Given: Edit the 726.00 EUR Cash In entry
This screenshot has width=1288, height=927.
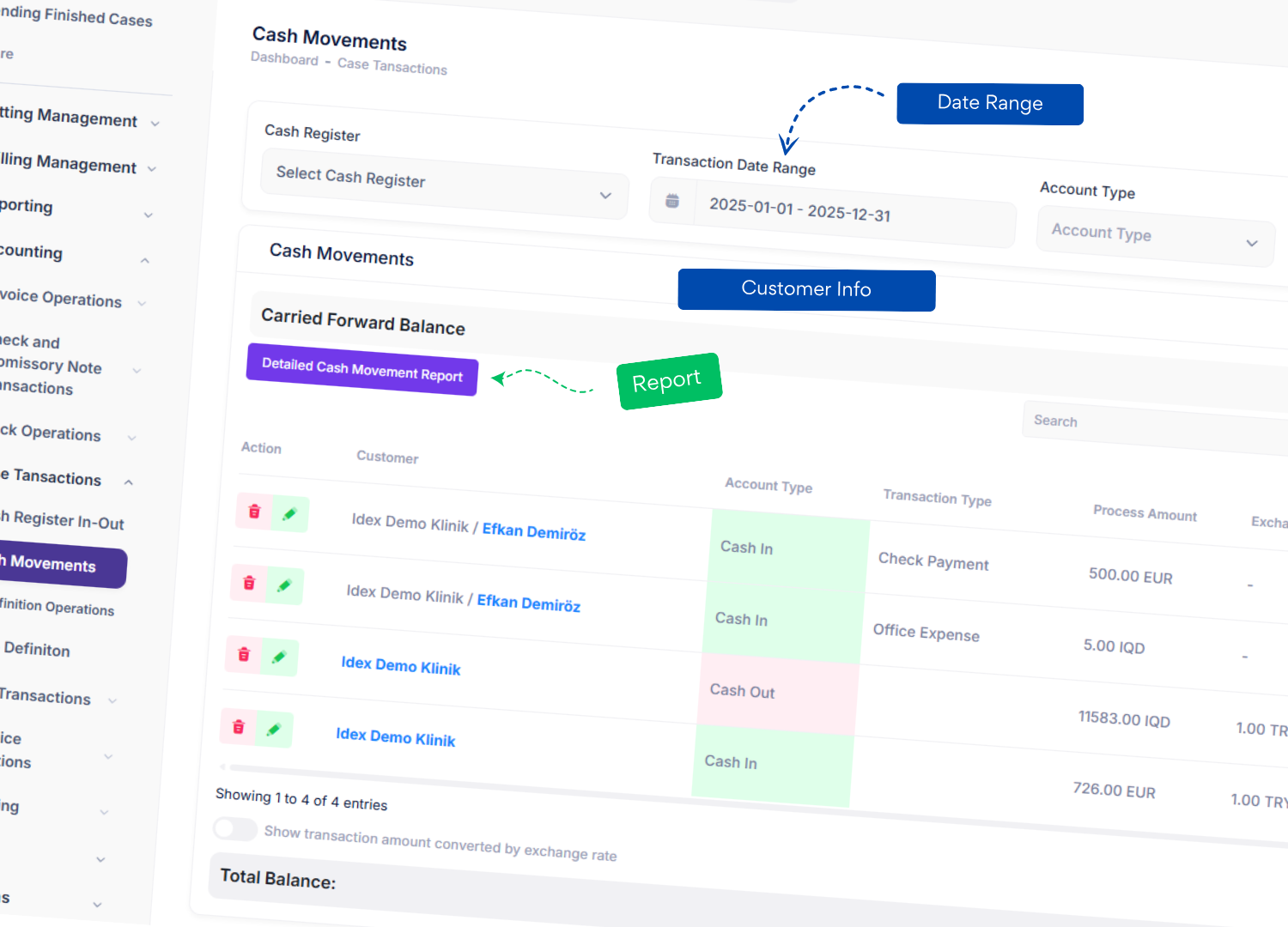Looking at the screenshot, I should click(274, 730).
